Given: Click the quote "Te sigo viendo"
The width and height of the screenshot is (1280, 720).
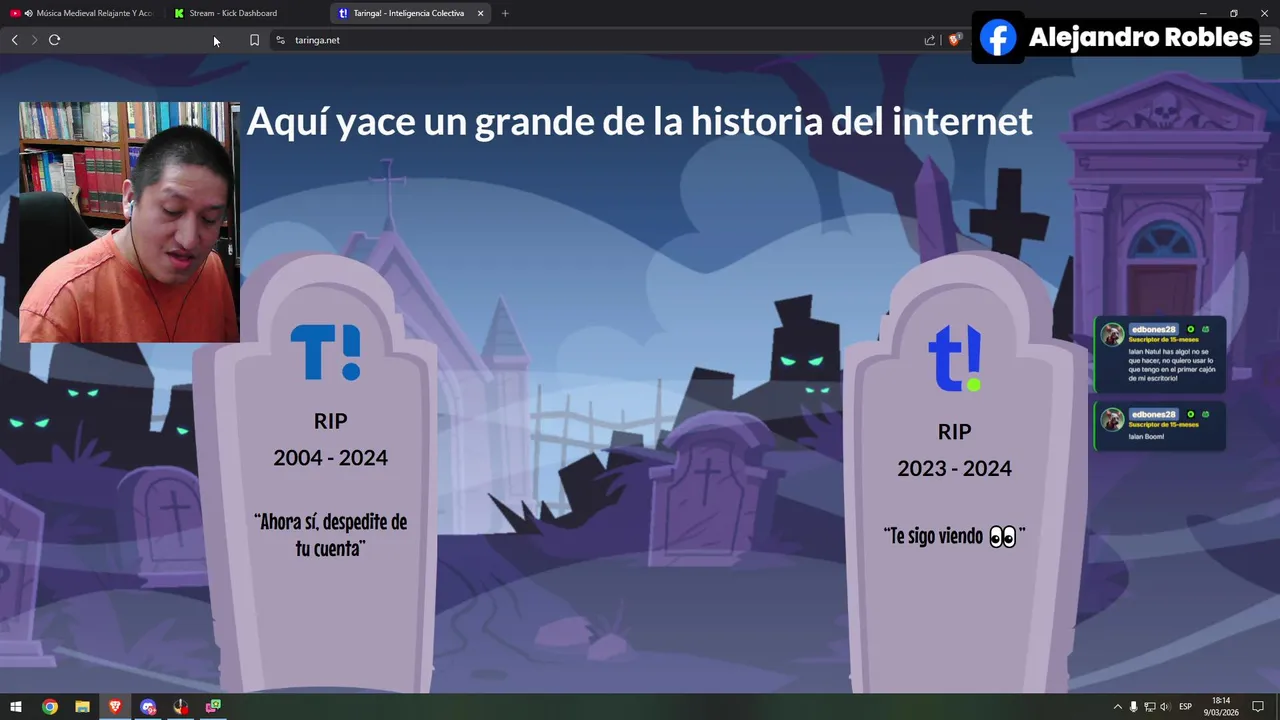Looking at the screenshot, I should pyautogui.click(x=954, y=536).
